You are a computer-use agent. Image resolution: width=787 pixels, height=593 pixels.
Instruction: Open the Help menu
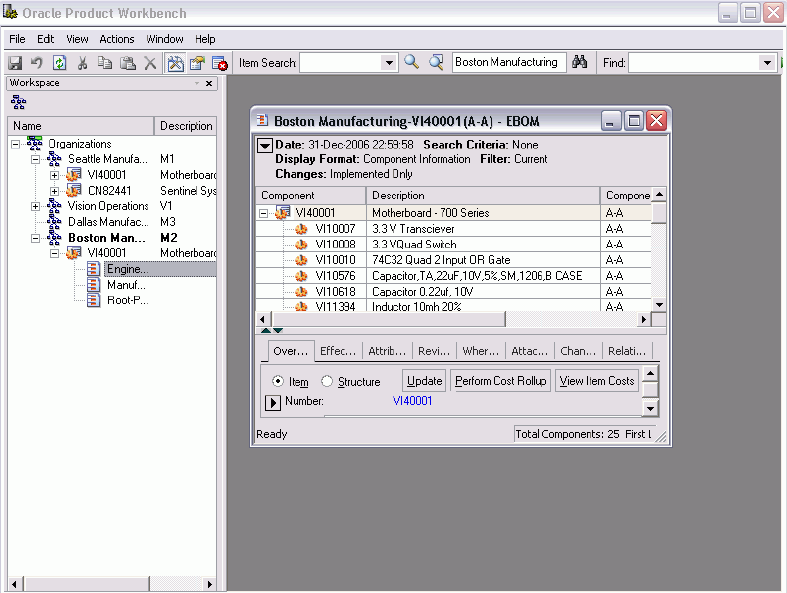coord(205,39)
